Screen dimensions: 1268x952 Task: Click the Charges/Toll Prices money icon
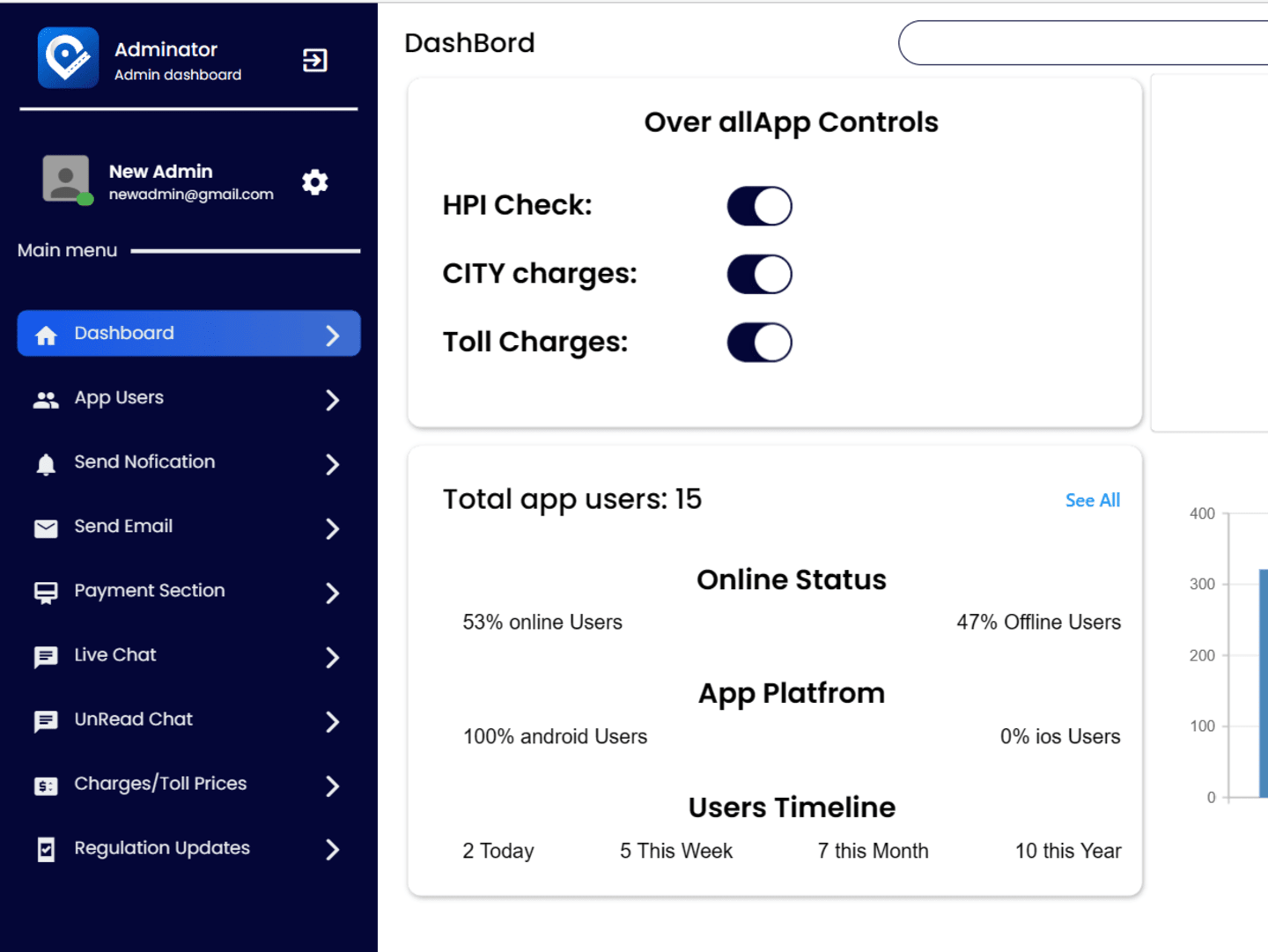click(x=46, y=786)
